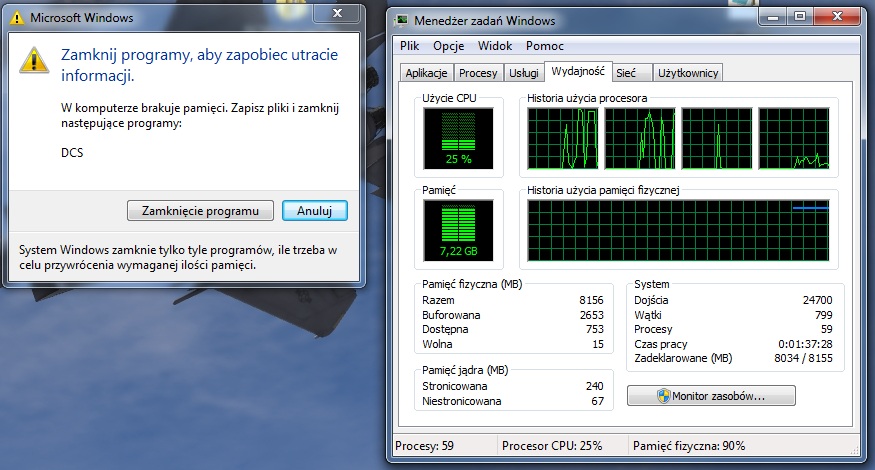
Task: Click the second CPU core history graph
Action: tap(640, 138)
